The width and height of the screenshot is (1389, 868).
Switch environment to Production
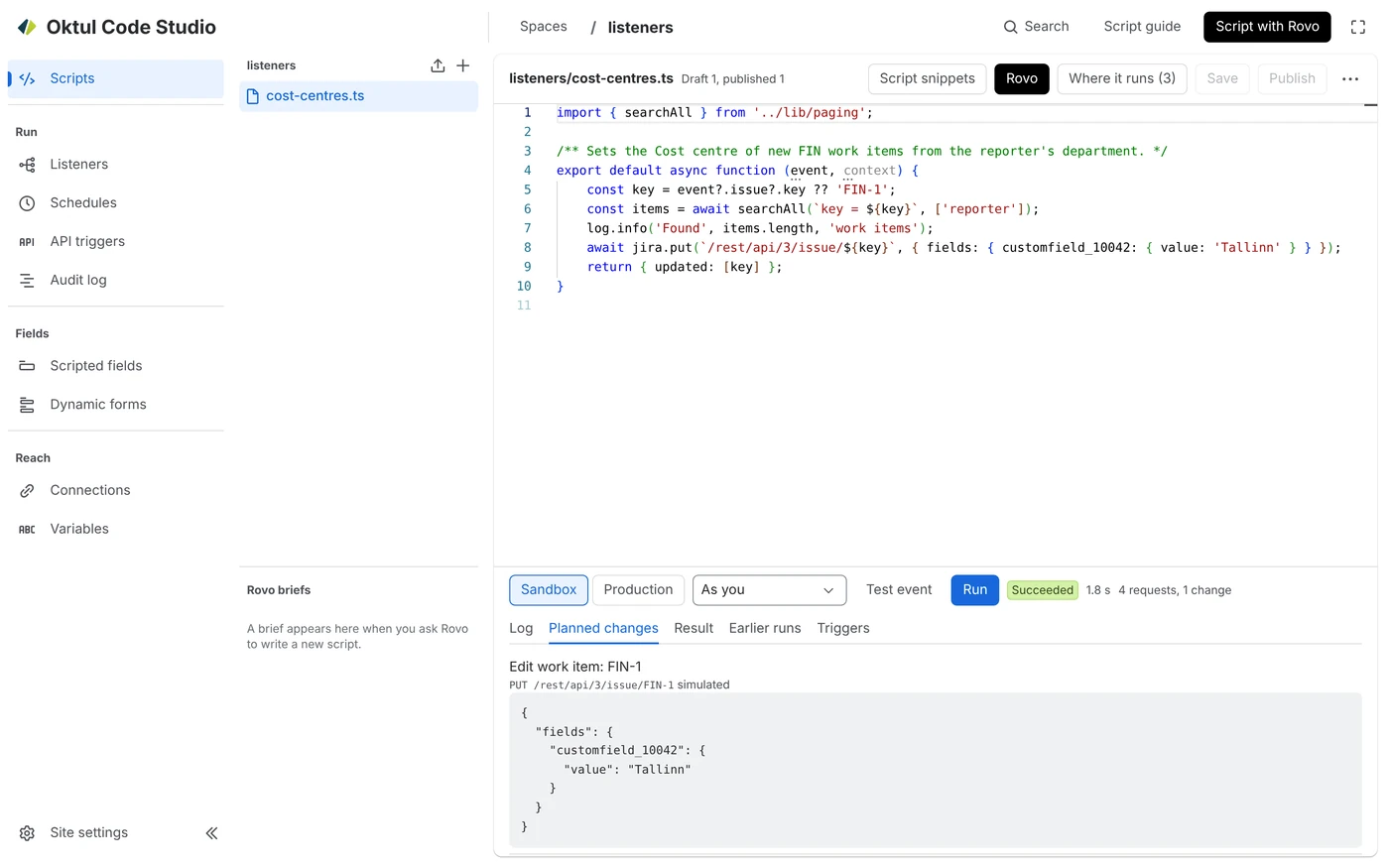(x=638, y=590)
